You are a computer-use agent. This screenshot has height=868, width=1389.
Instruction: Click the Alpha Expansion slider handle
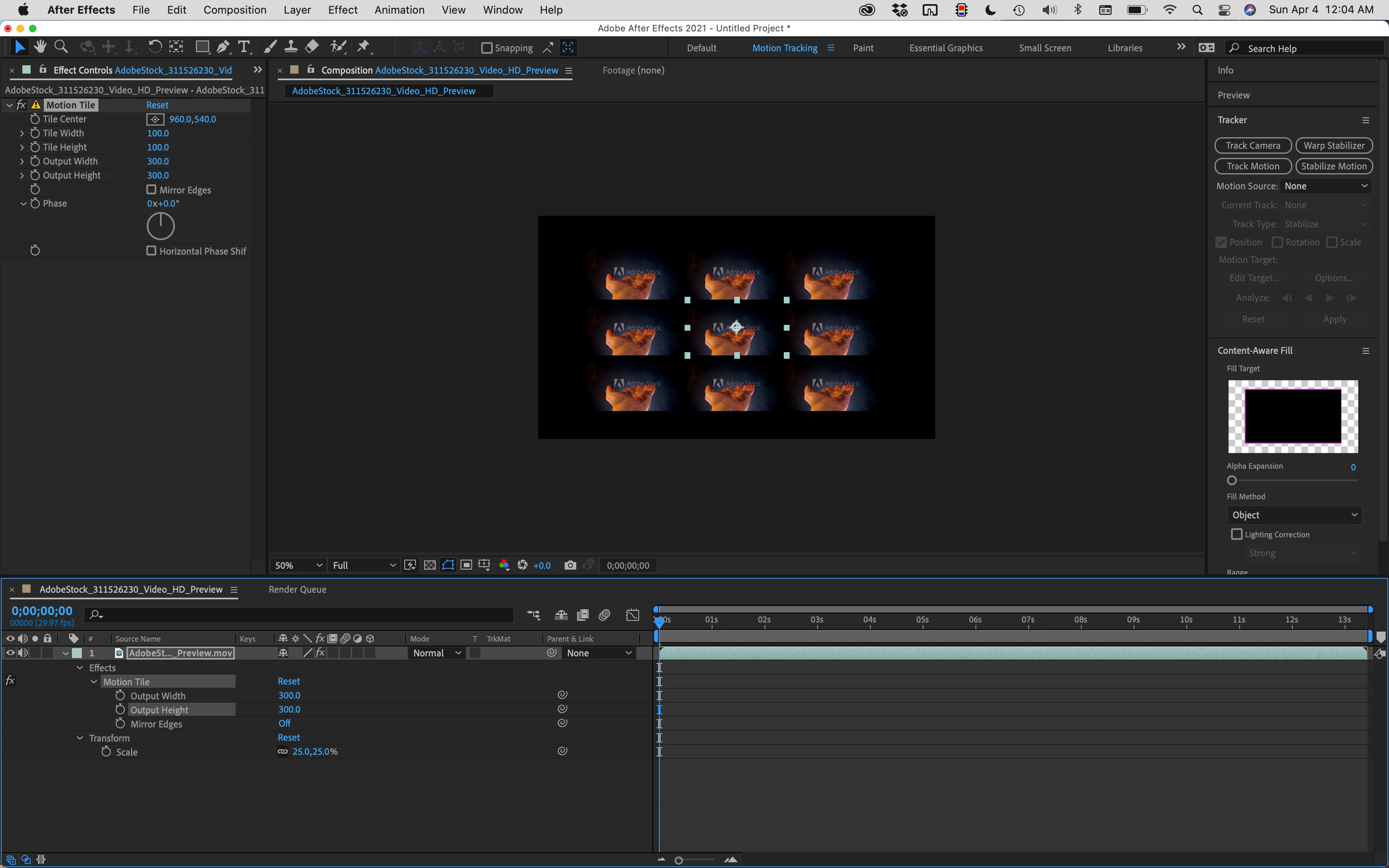click(x=1232, y=480)
